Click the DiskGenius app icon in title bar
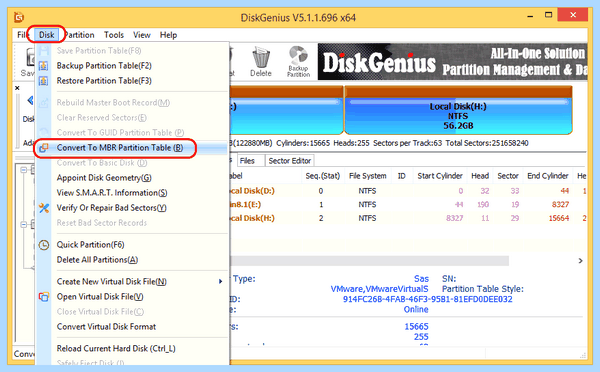The width and height of the screenshot is (600, 372). coord(19,17)
